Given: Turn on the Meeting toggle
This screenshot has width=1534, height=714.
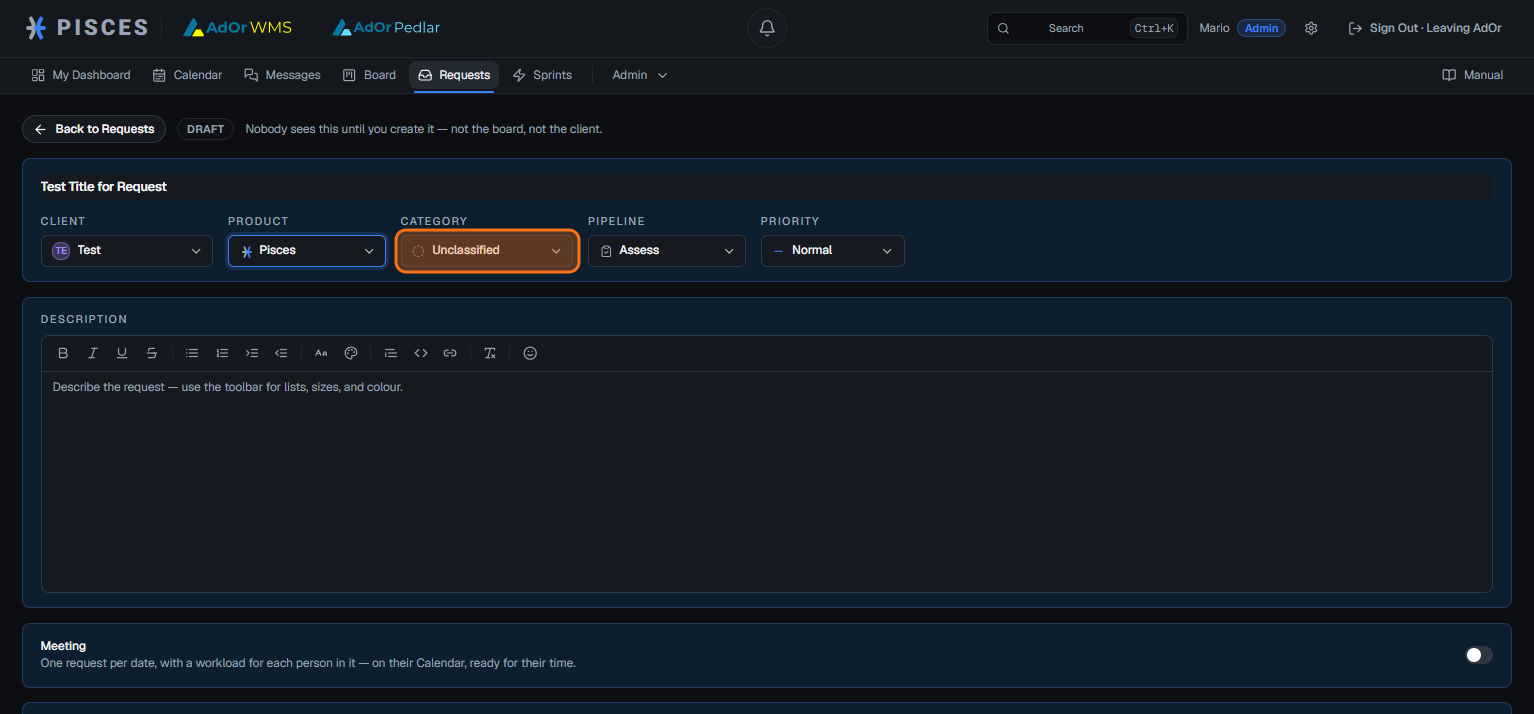Looking at the screenshot, I should coord(1479,655).
